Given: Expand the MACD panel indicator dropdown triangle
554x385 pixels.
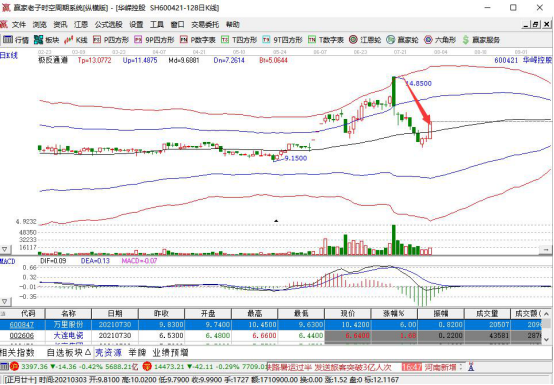Looking at the screenshot, I should pyautogui.click(x=5, y=302).
